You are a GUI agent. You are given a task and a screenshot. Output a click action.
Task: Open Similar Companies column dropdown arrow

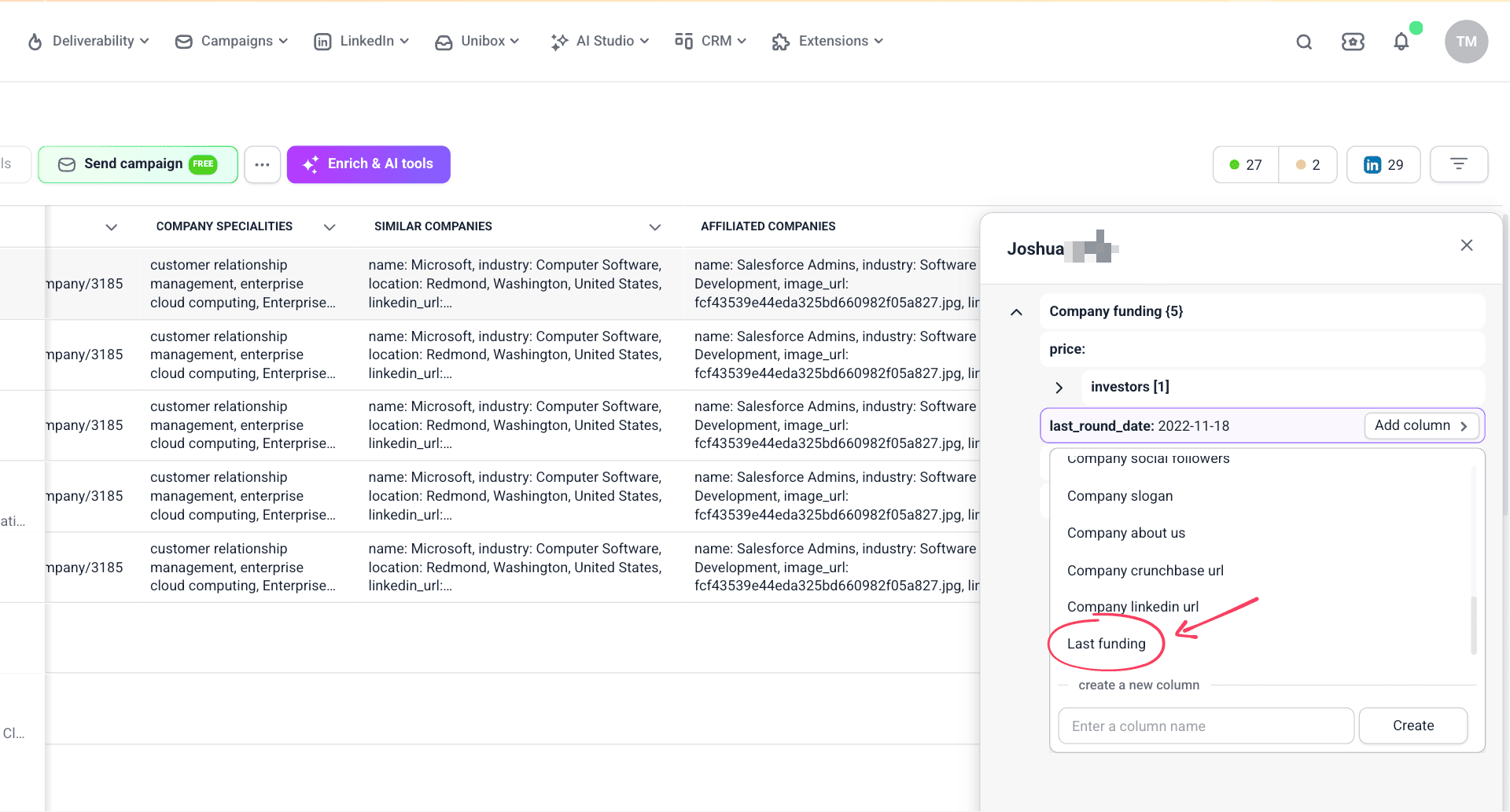[x=654, y=227]
